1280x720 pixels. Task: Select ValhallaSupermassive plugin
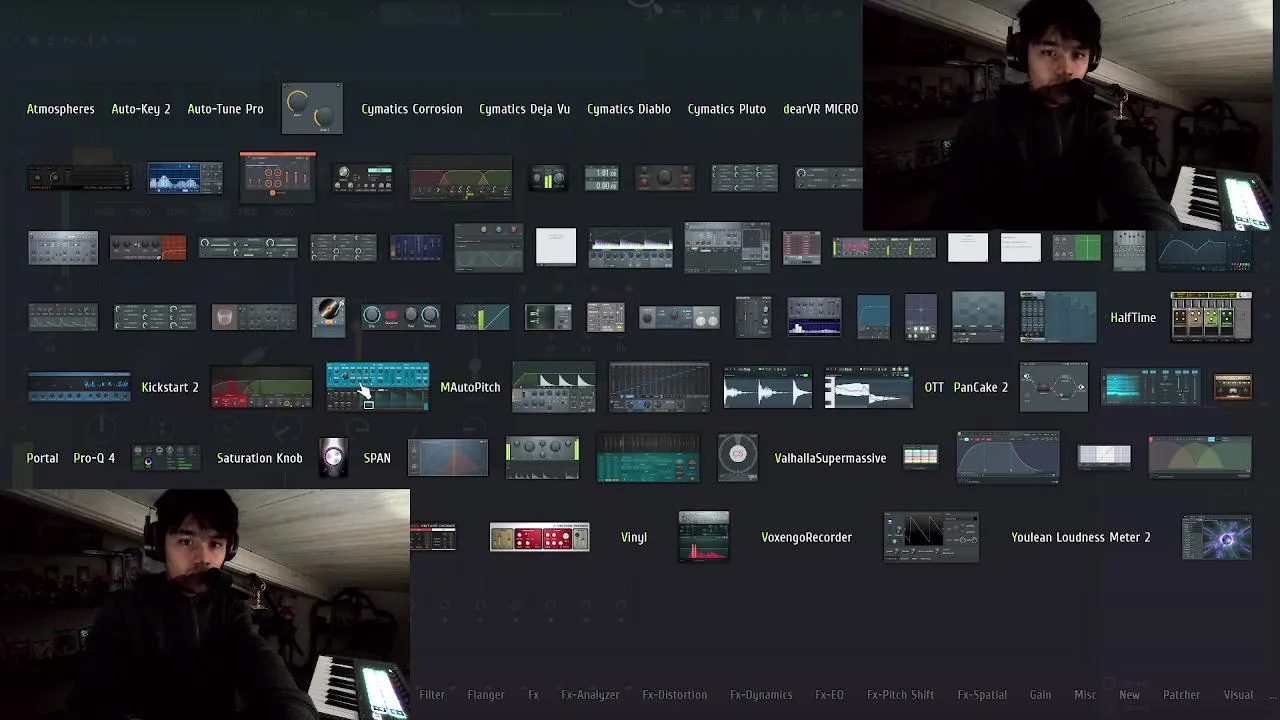(830, 458)
